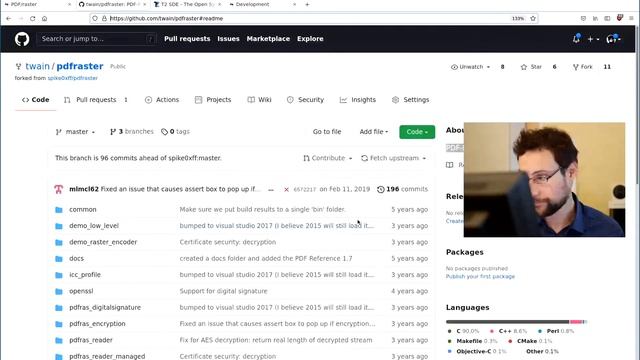The image size is (640, 360).
Task: Open Pull requests in top navigation
Action: [187, 39]
